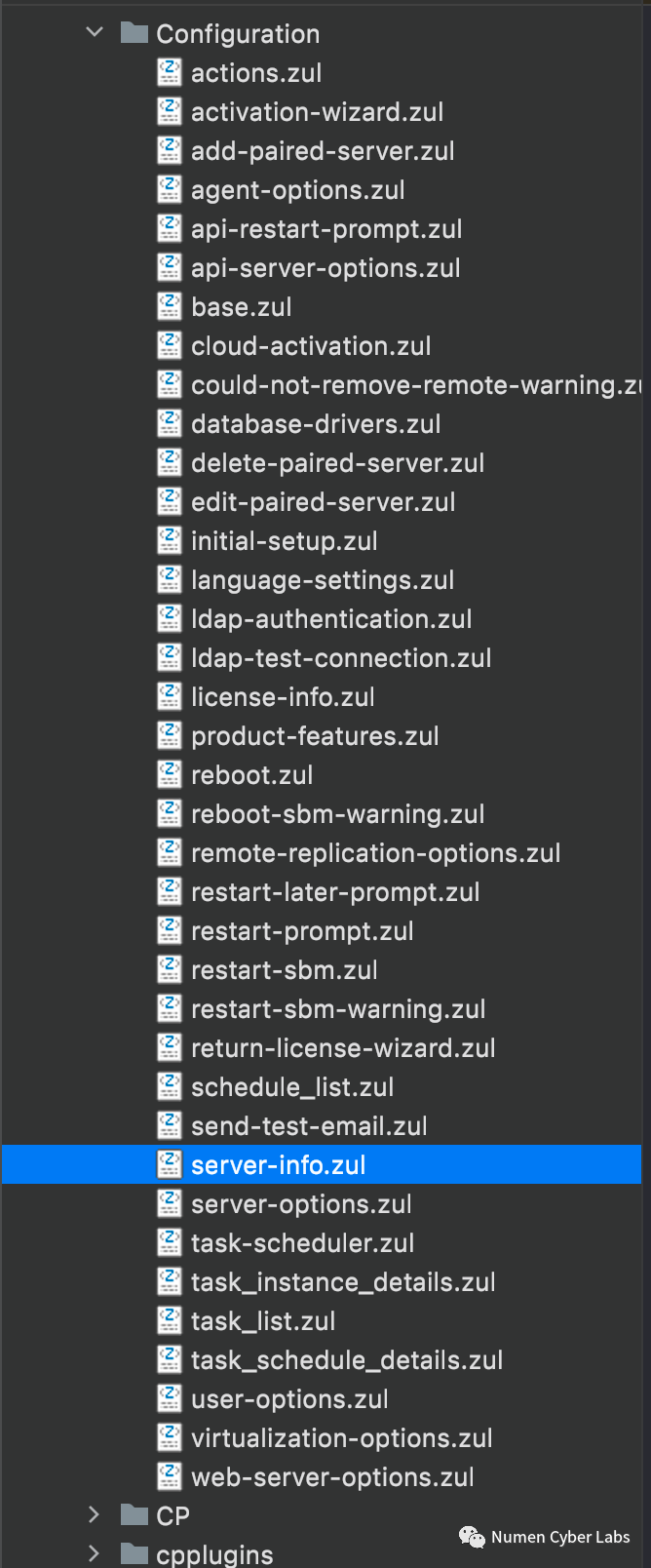Collapse the Configuration folder
The width and height of the screenshot is (651, 1568).
(94, 31)
